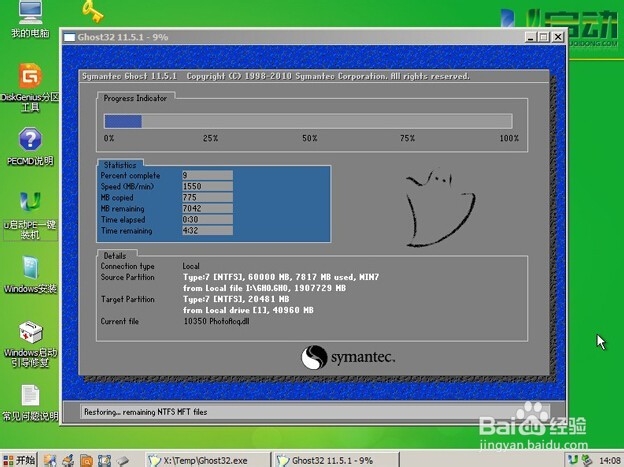This screenshot has width=624, height=467.
Task: Click the orange folder quick launch icon
Action: coord(86,461)
